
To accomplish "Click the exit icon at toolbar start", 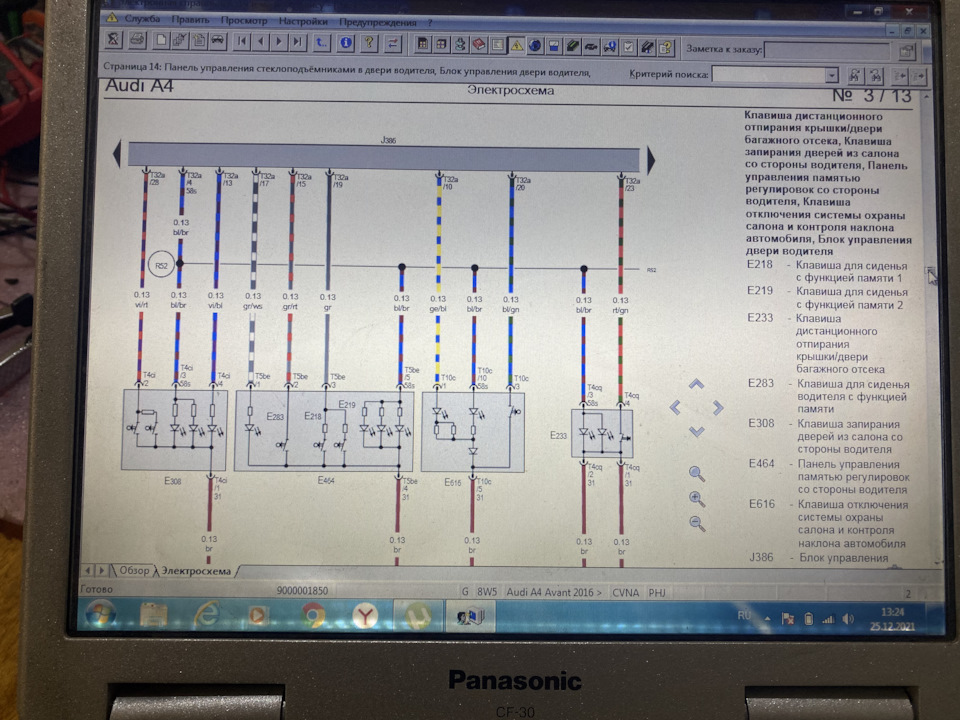I will pyautogui.click(x=114, y=40).
